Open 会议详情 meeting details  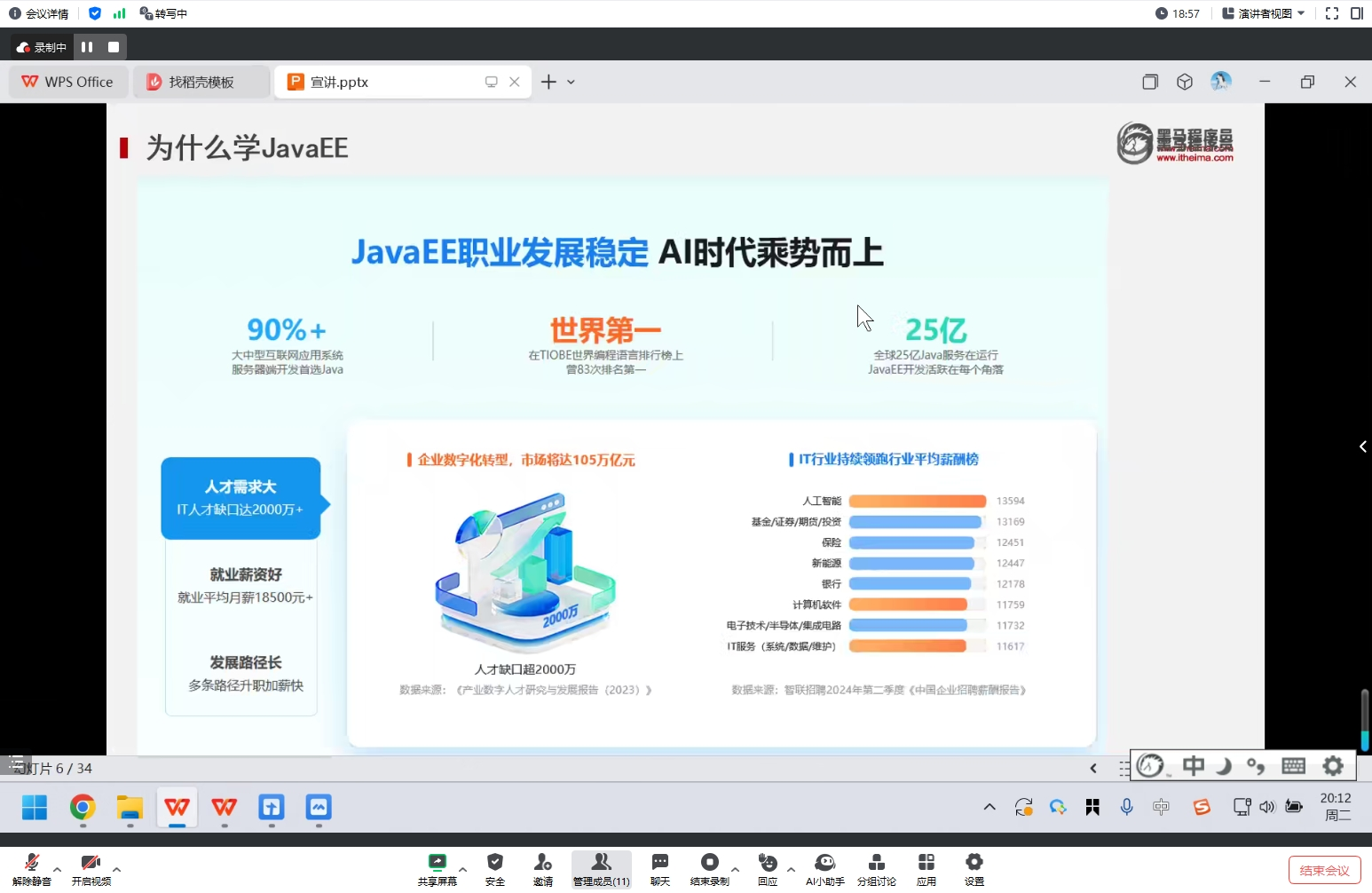coord(39,13)
